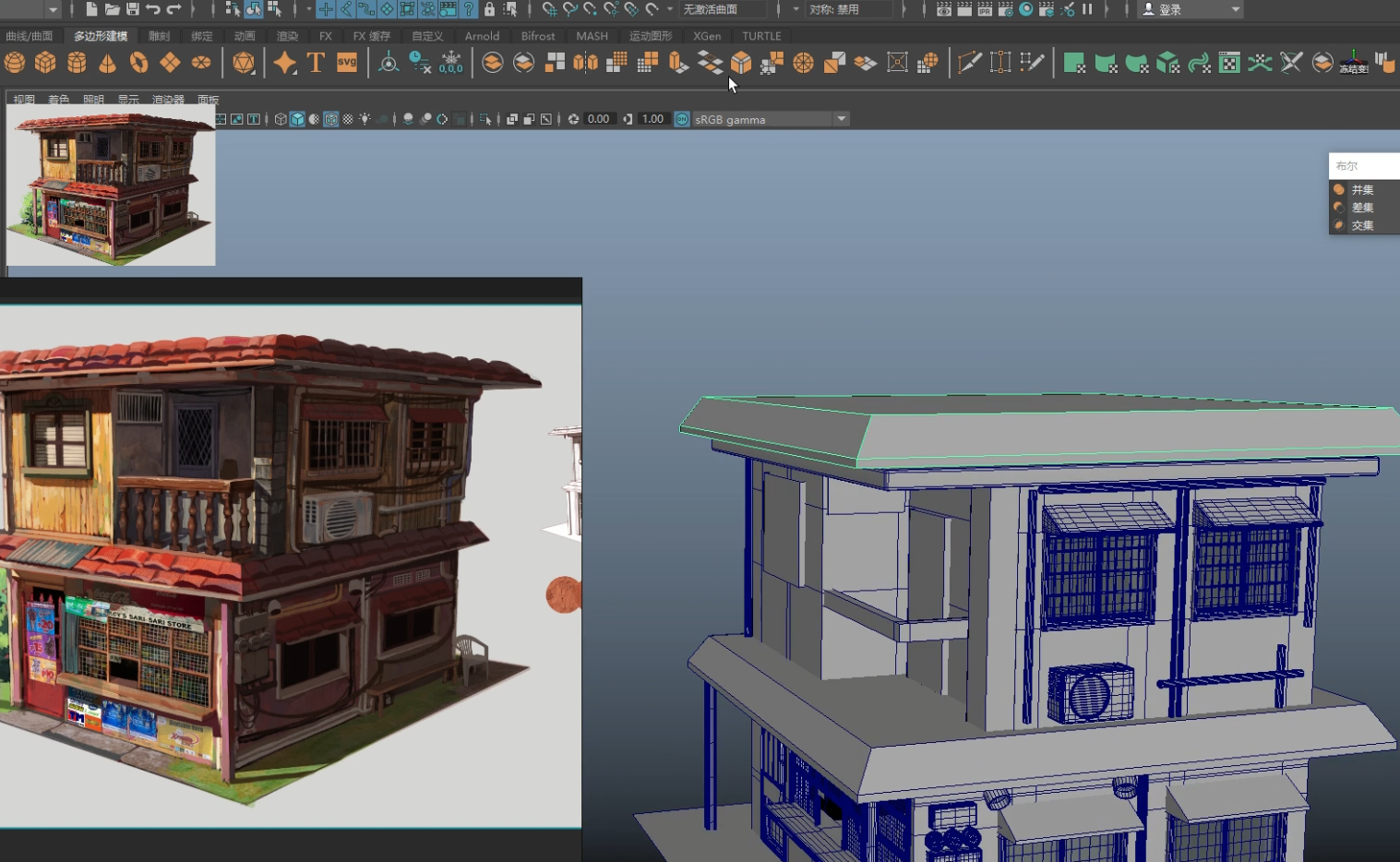Click the center pivot shelf icon
1400x862 pixels.
pos(389,63)
